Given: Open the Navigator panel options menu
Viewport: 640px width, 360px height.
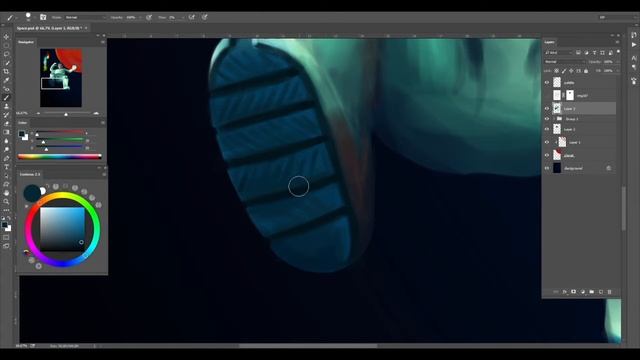Looking at the screenshot, I should pyautogui.click(x=103, y=42).
